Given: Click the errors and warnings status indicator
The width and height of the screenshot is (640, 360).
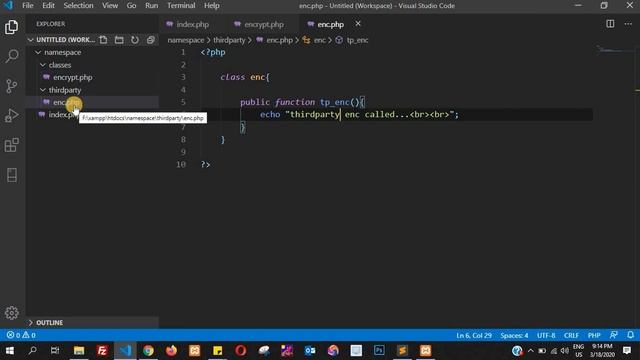Looking at the screenshot, I should tap(21, 335).
